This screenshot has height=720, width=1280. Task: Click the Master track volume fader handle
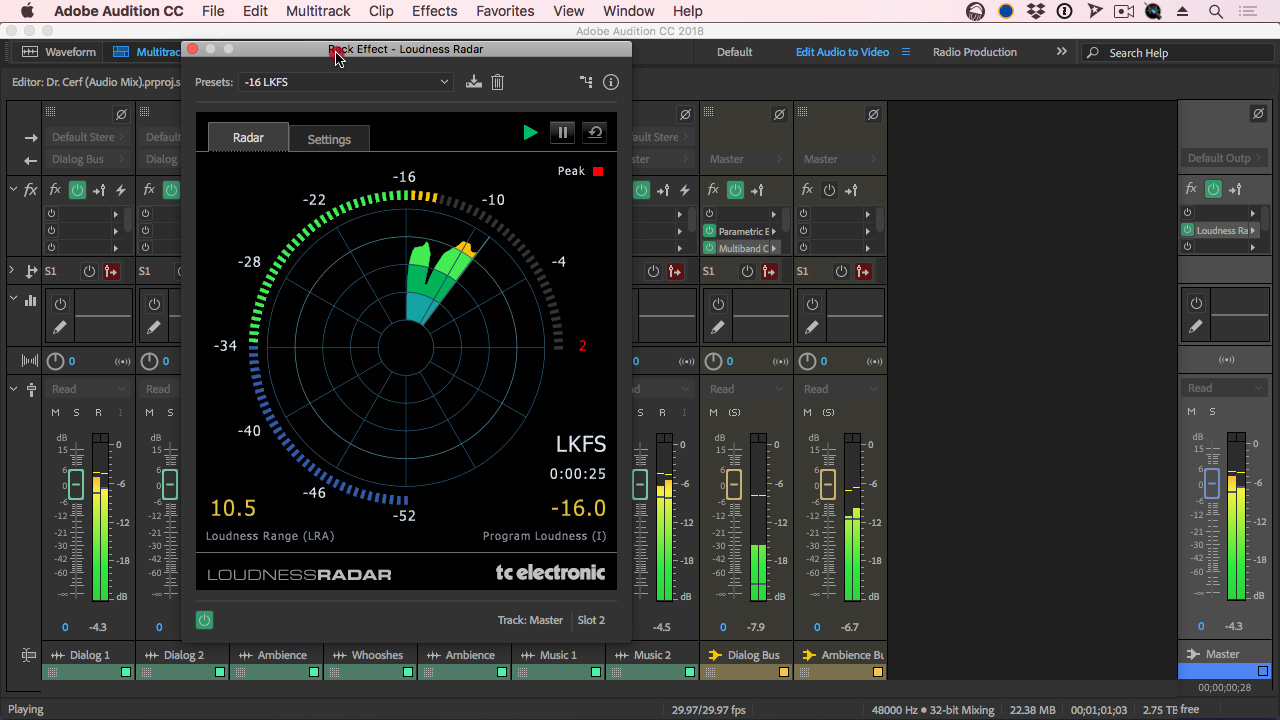pos(1212,484)
